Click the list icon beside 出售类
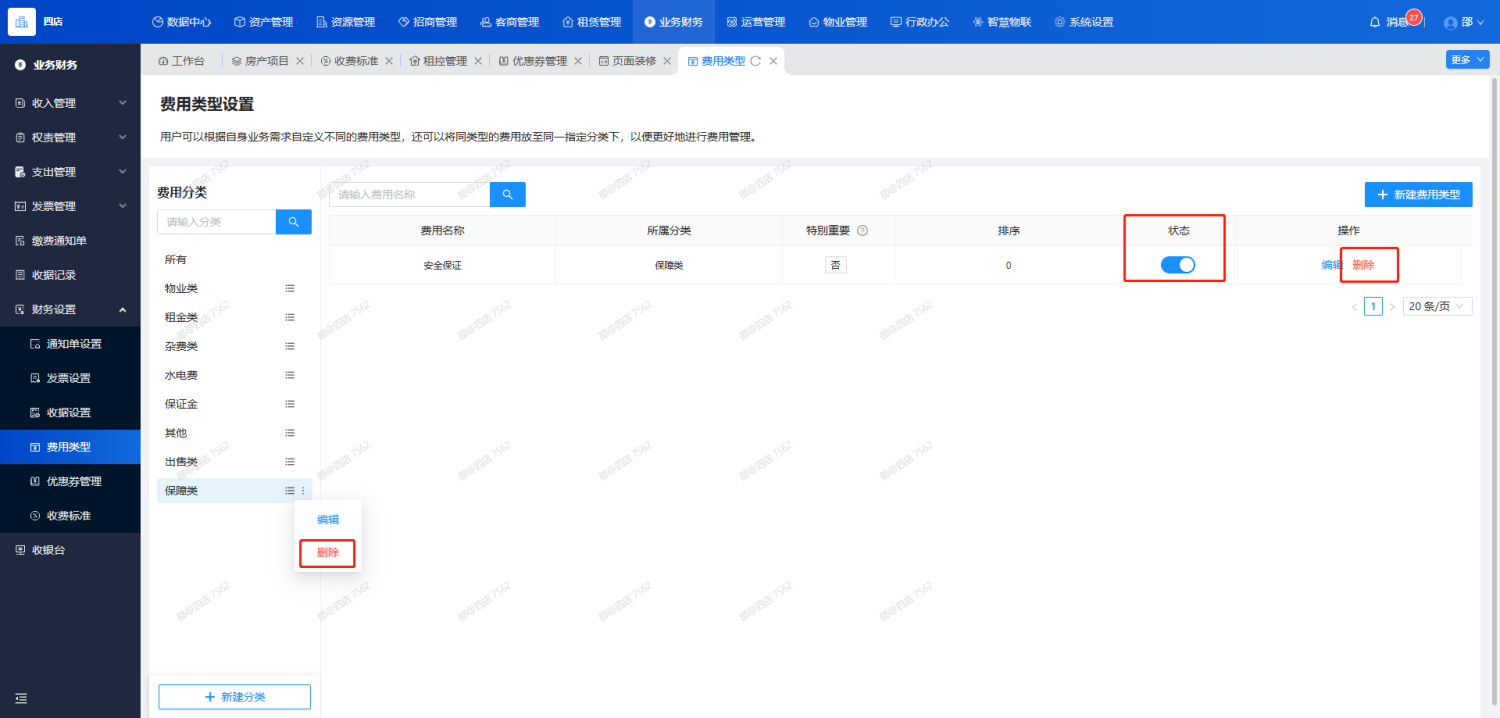Screen dimensions: 1500x718 click(x=290, y=462)
